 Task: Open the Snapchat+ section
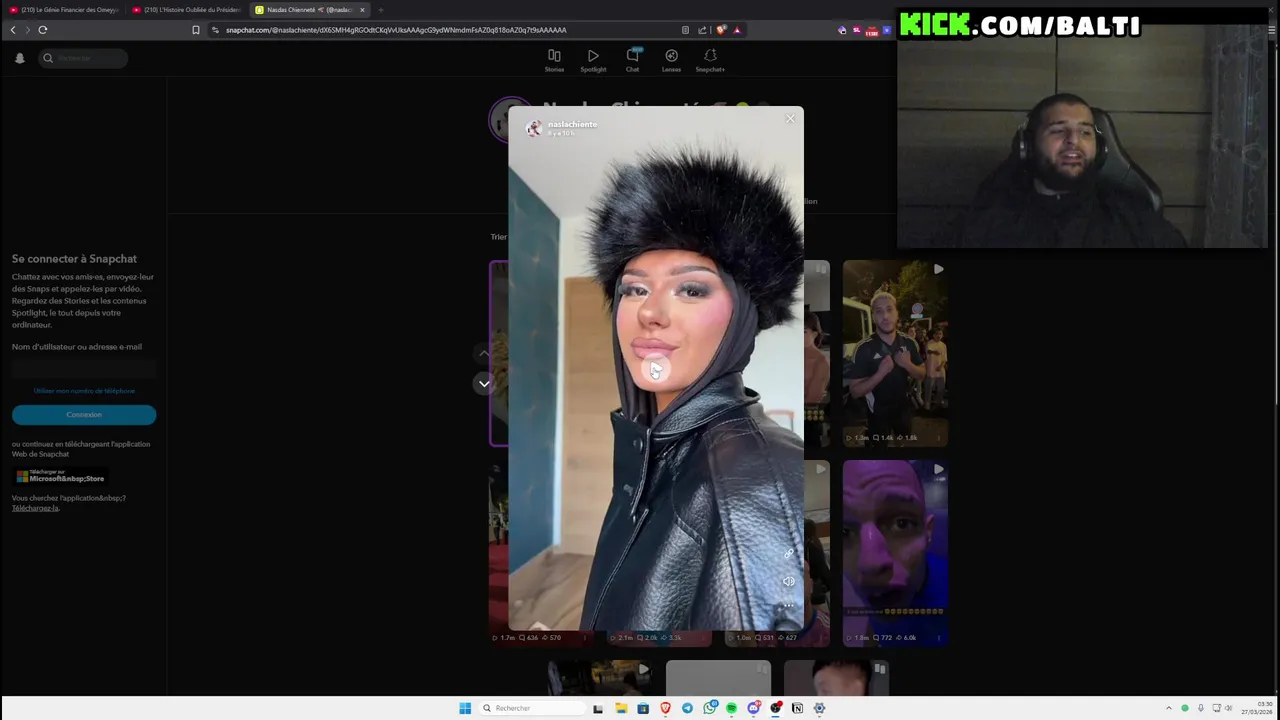tap(710, 60)
